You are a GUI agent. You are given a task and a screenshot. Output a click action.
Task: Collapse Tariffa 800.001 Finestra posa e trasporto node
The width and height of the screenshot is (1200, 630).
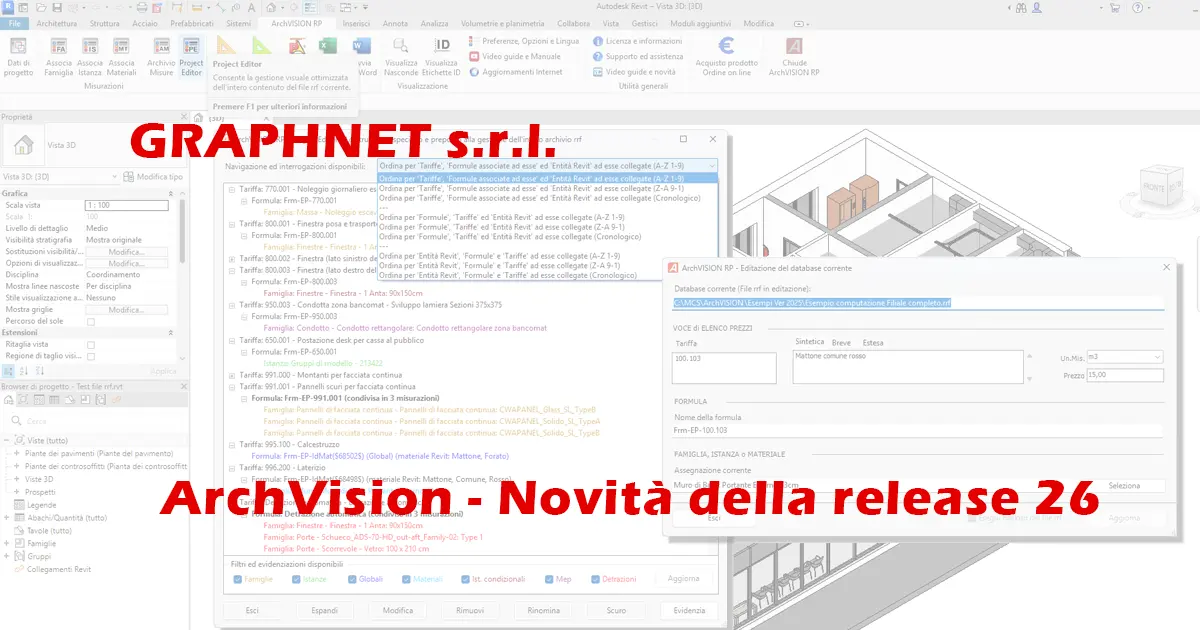pyautogui.click(x=232, y=224)
